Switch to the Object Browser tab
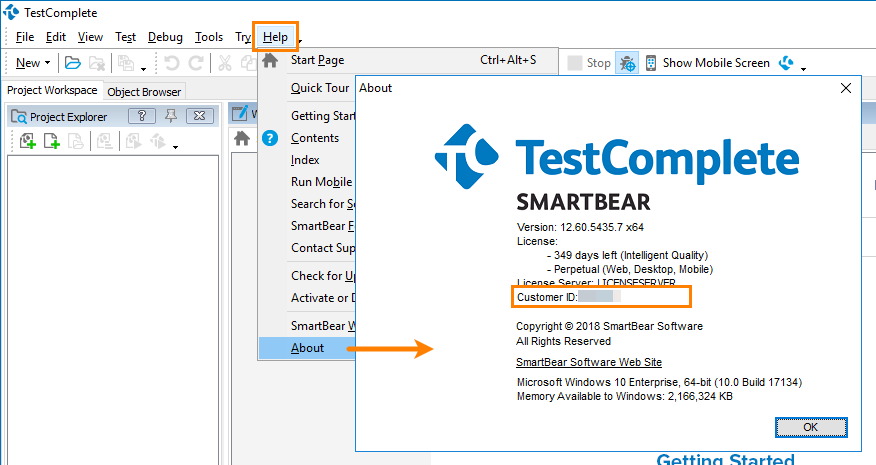 pos(144,92)
